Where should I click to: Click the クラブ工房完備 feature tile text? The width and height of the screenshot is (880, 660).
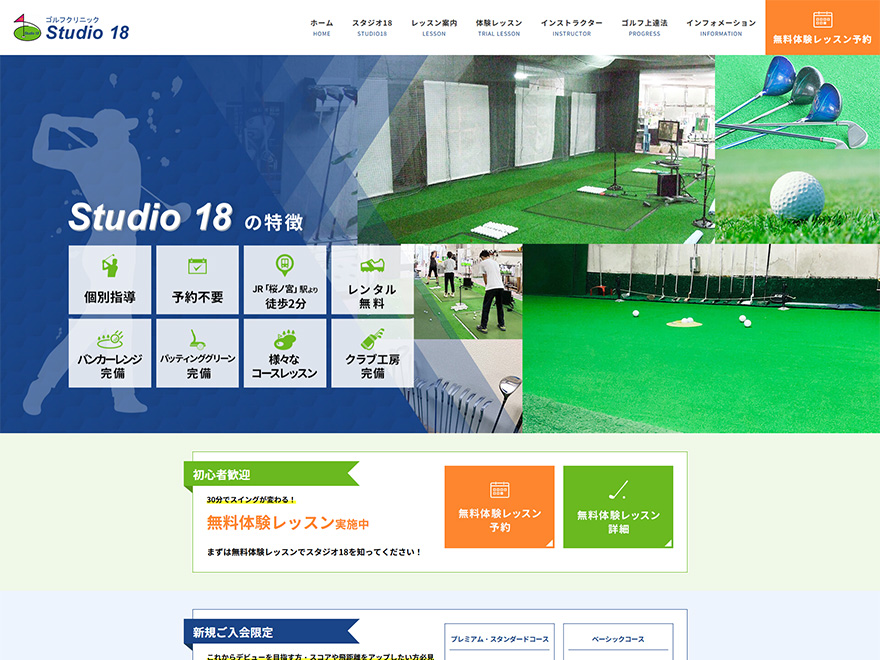coord(373,366)
